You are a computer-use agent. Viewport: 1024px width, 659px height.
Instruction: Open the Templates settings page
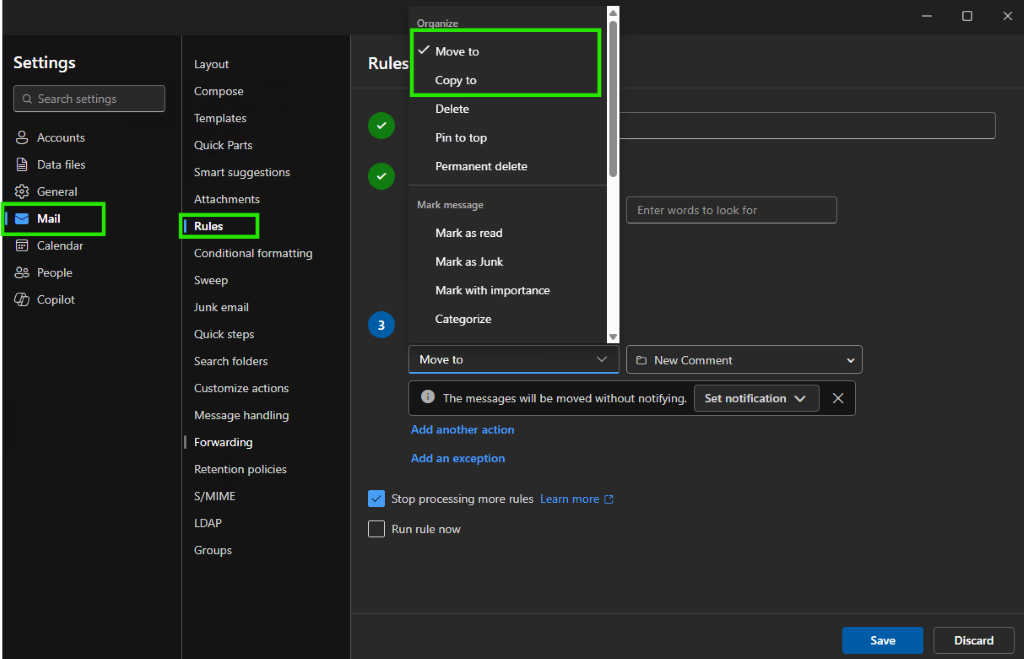click(x=220, y=118)
